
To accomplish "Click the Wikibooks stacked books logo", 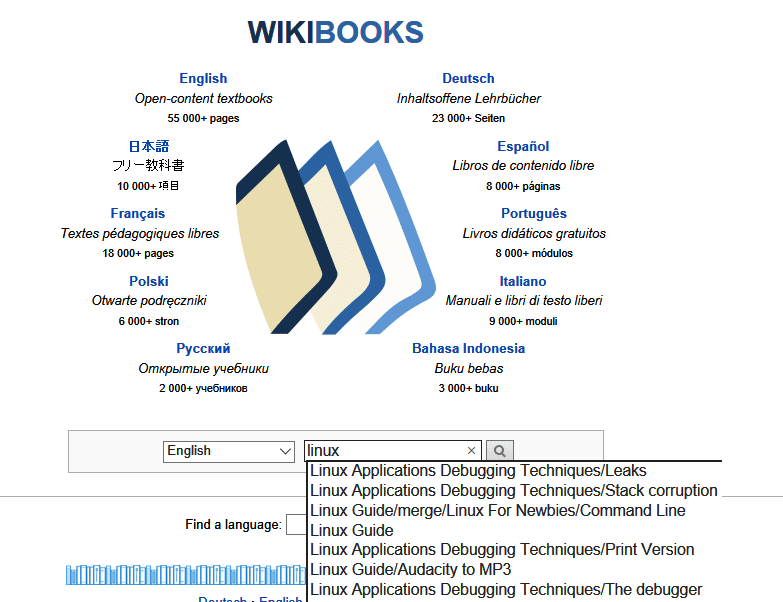I will coord(336,237).
